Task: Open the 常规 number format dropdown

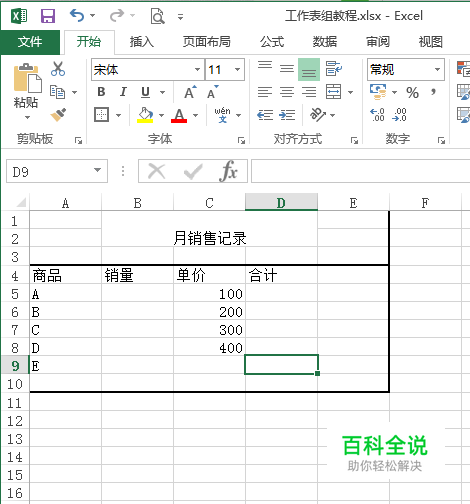Action: pos(437,69)
